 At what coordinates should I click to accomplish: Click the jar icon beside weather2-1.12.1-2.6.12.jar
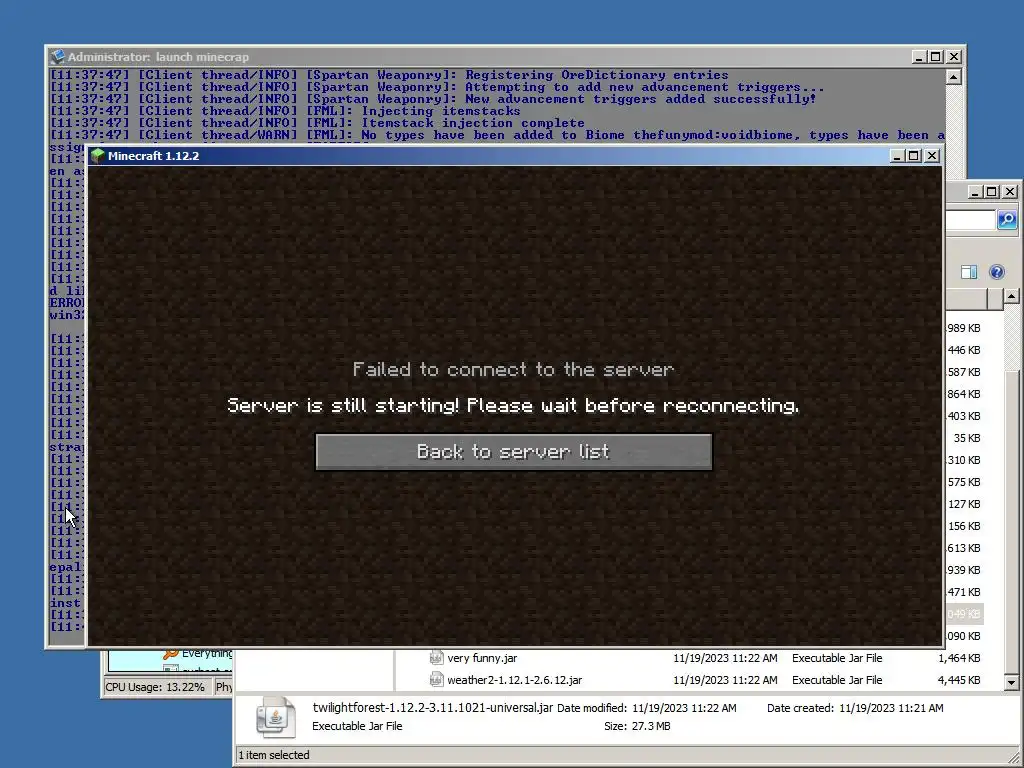point(436,680)
